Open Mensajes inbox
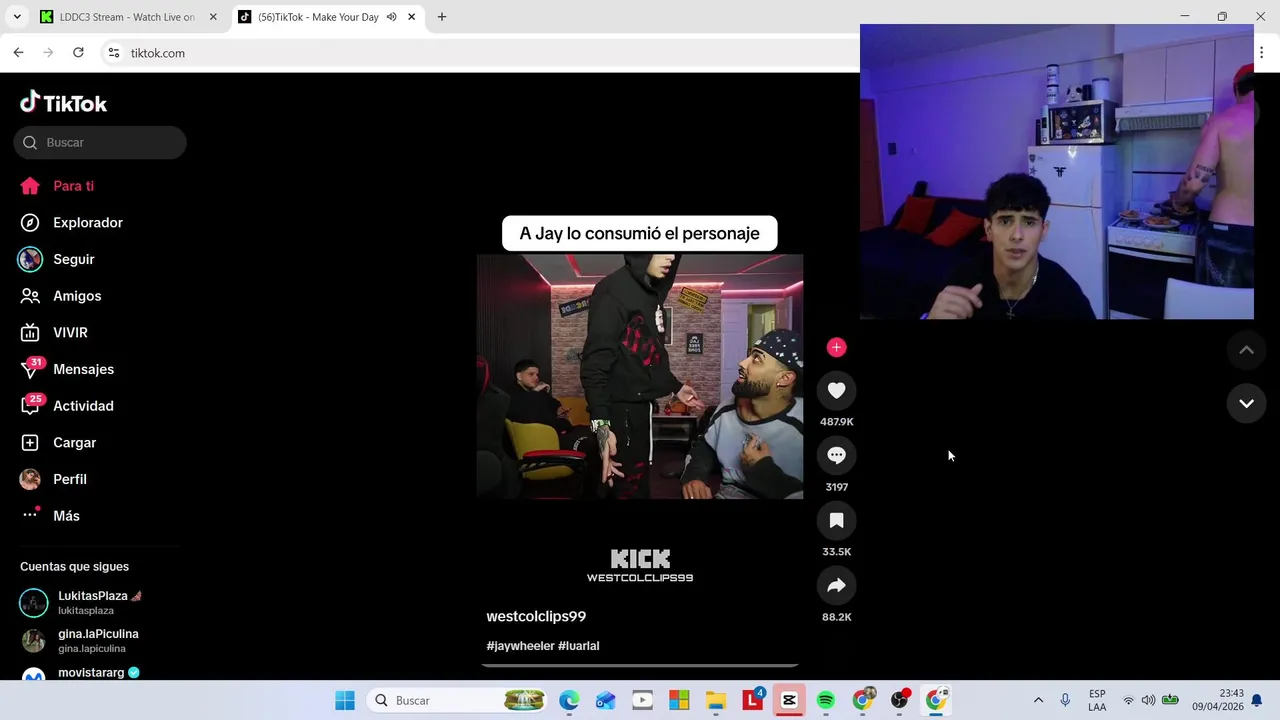Viewport: 1280px width, 720px height. tap(67, 369)
